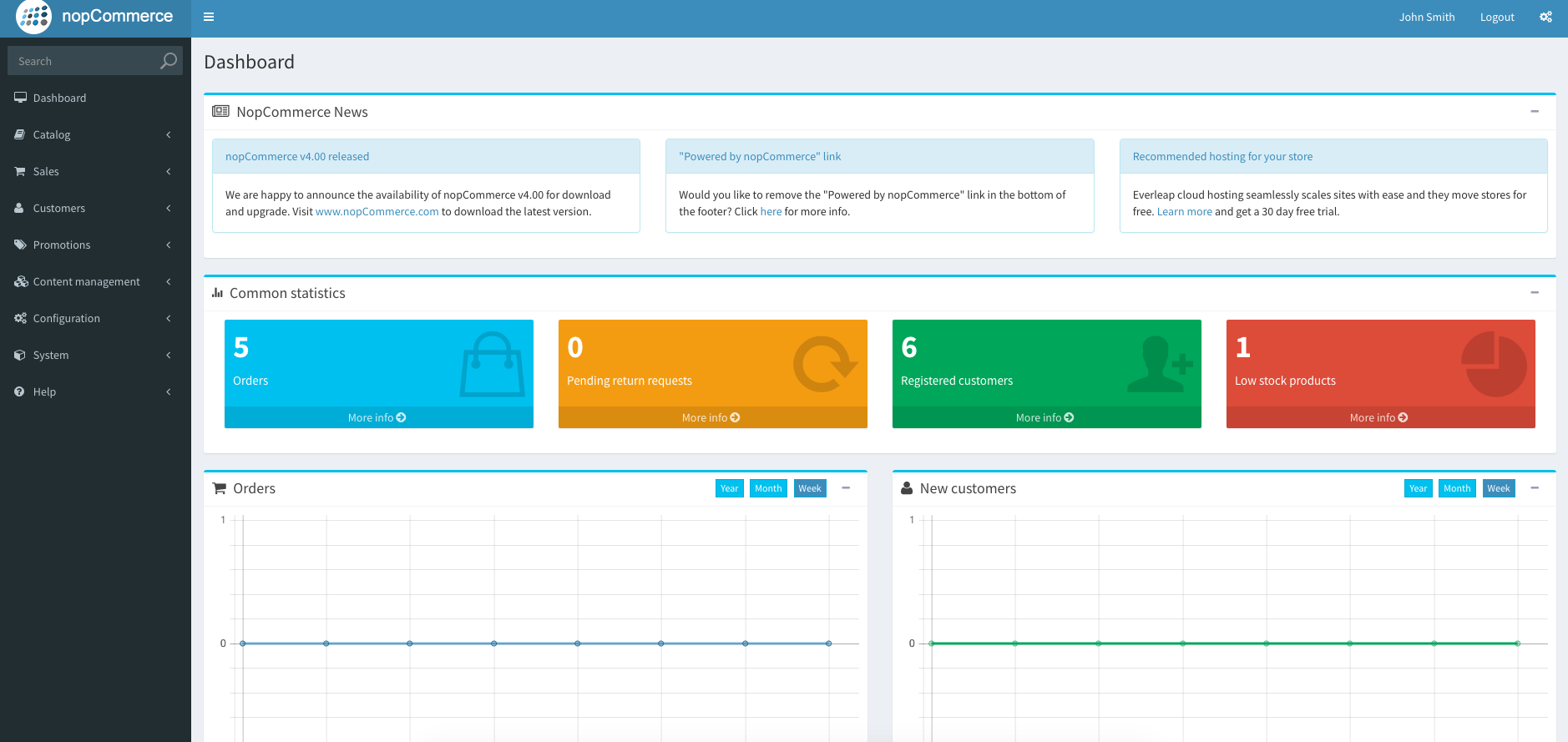Collapse the Orders chart panel
The width and height of the screenshot is (1568, 742).
(846, 487)
